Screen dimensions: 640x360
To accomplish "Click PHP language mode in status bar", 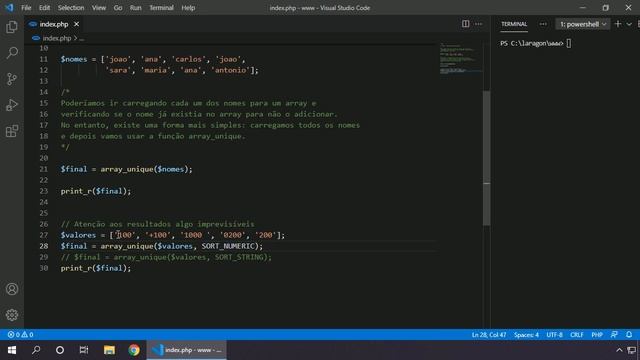I will pyautogui.click(x=597, y=335).
